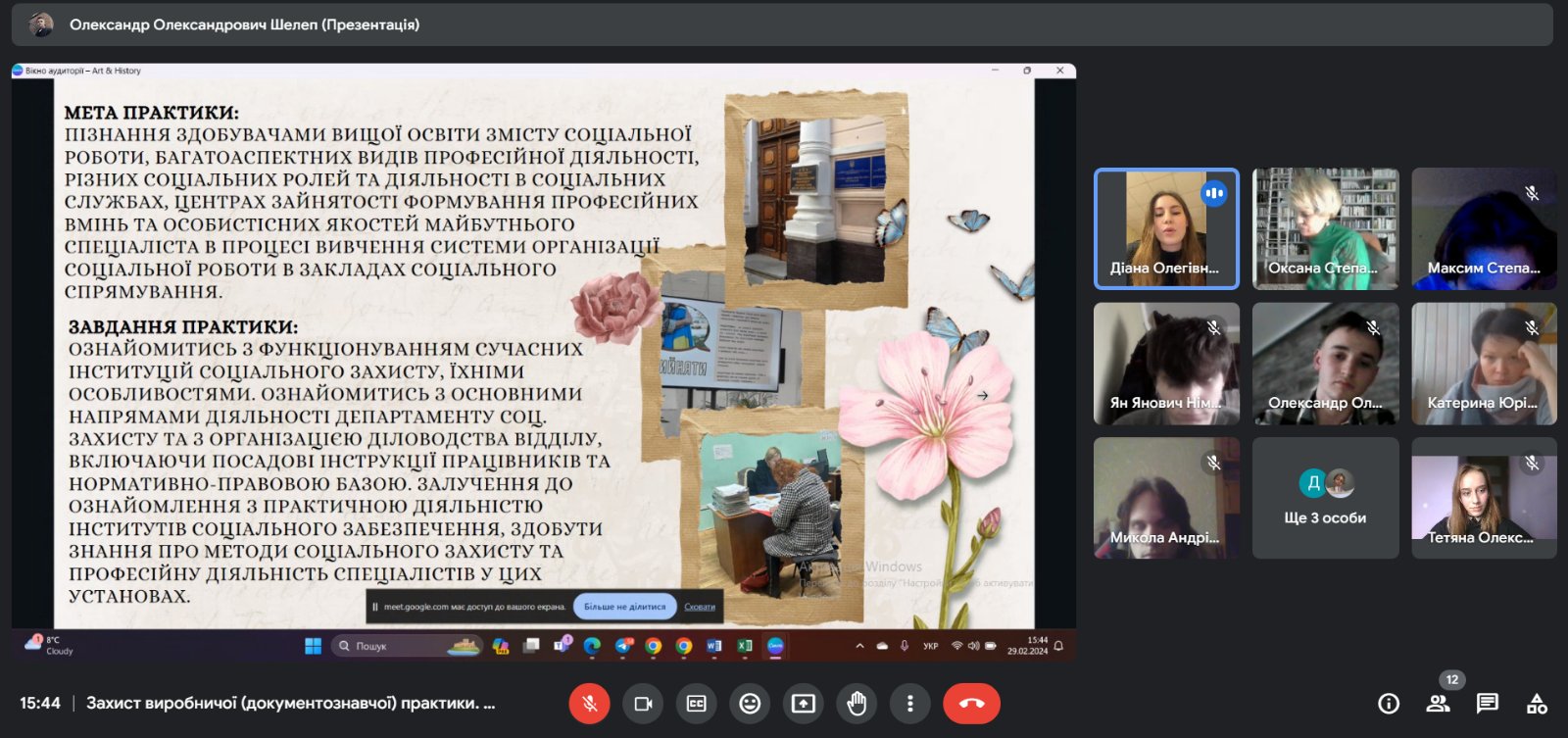Open Word from shared taskbar

click(714, 646)
